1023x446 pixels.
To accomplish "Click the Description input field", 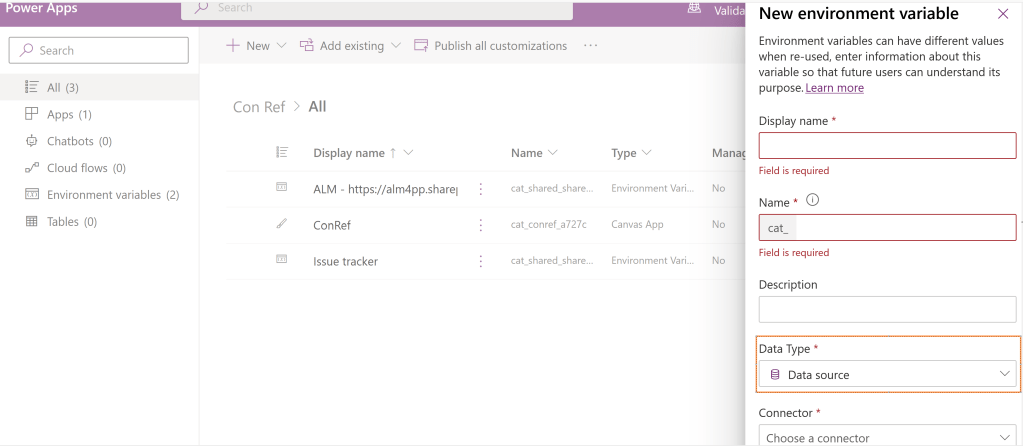I will 887,310.
